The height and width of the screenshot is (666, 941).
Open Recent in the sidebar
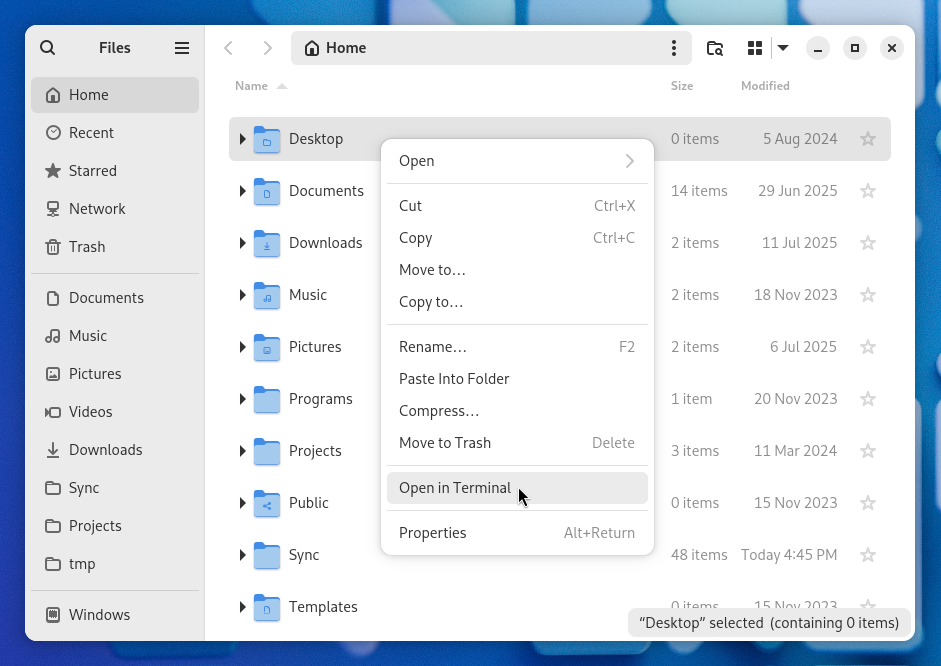click(x=115, y=133)
